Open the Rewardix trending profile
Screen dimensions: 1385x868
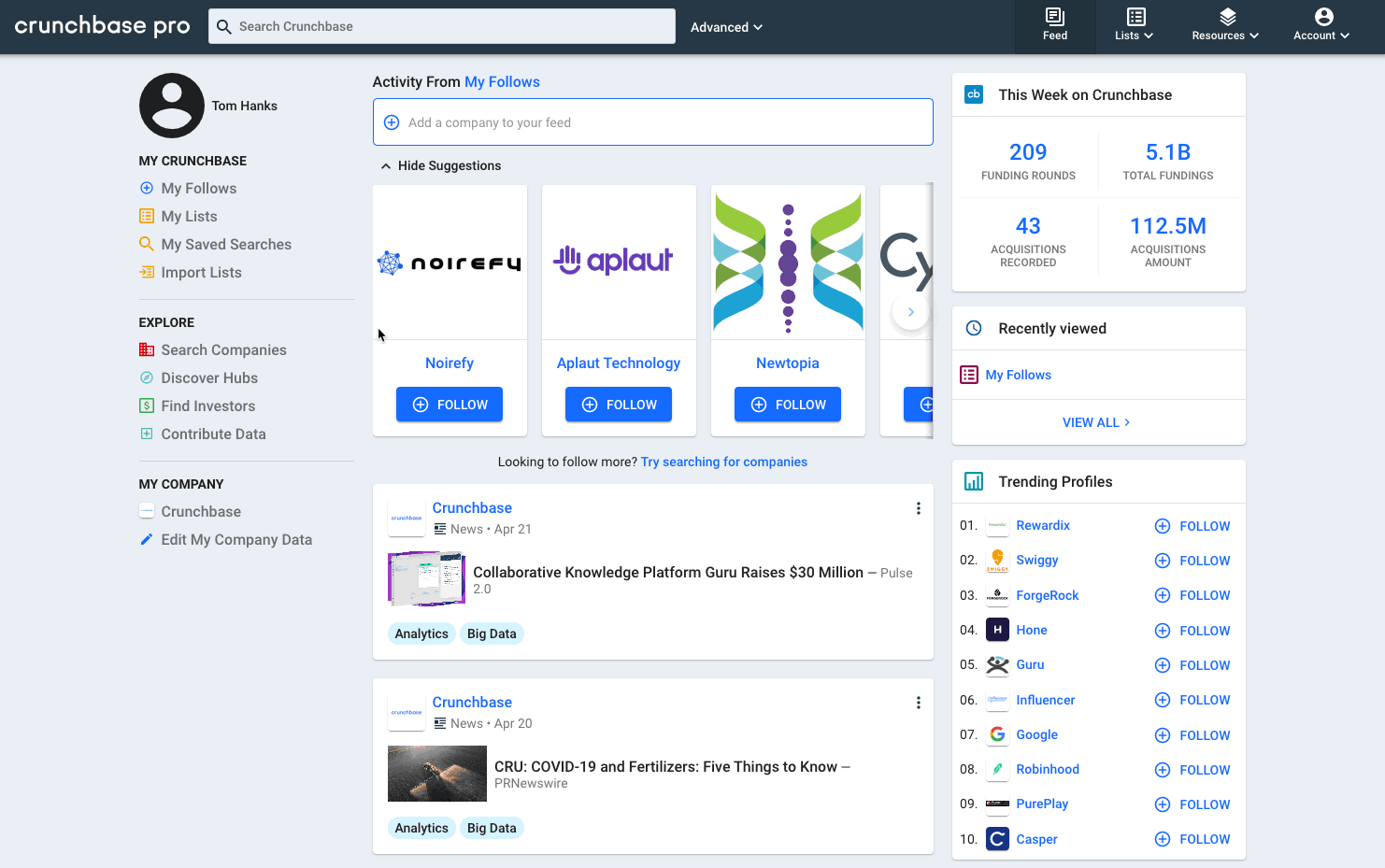pyautogui.click(x=1043, y=525)
